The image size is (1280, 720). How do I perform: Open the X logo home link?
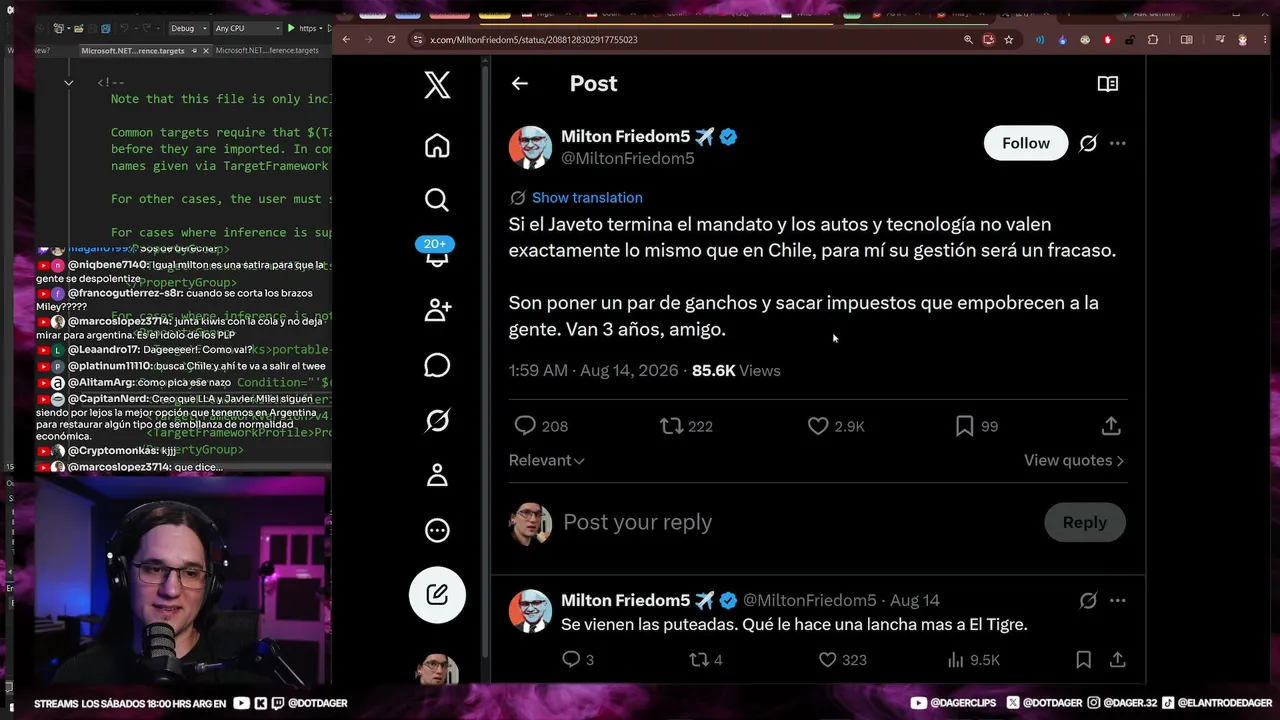pos(437,84)
